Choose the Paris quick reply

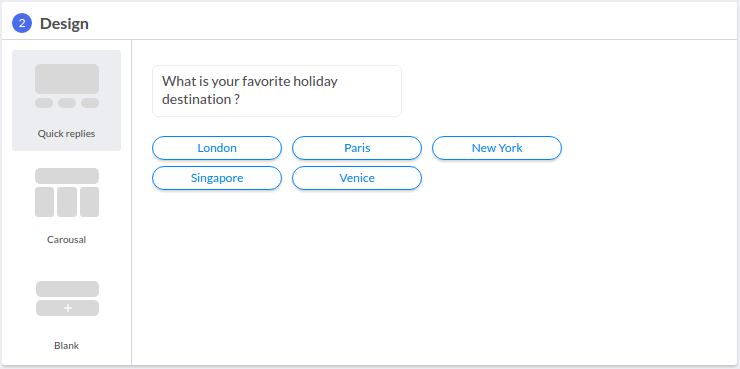357,148
